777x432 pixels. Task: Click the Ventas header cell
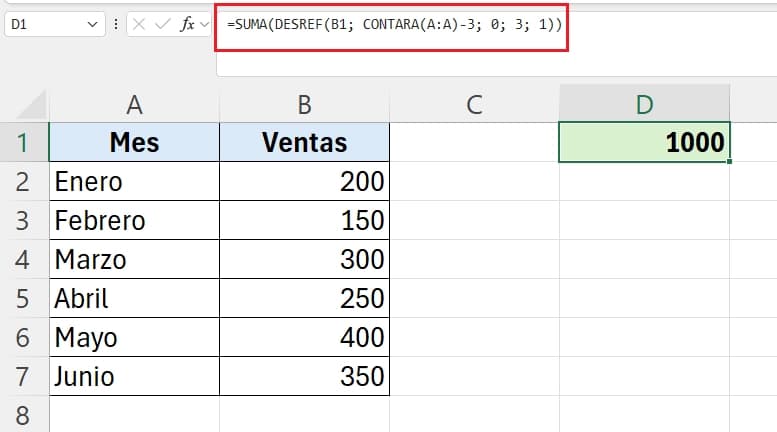pyautogui.click(x=304, y=142)
